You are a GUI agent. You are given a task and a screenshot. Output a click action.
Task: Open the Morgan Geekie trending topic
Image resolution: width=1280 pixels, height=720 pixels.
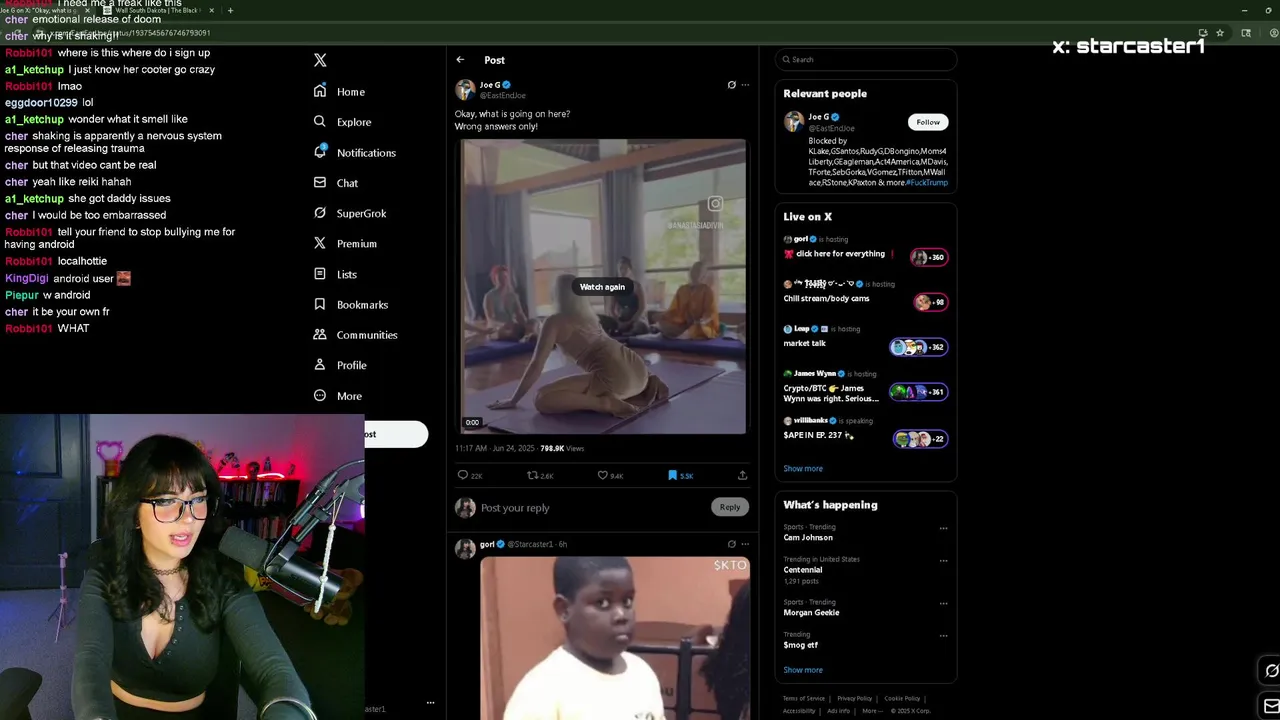click(x=811, y=613)
